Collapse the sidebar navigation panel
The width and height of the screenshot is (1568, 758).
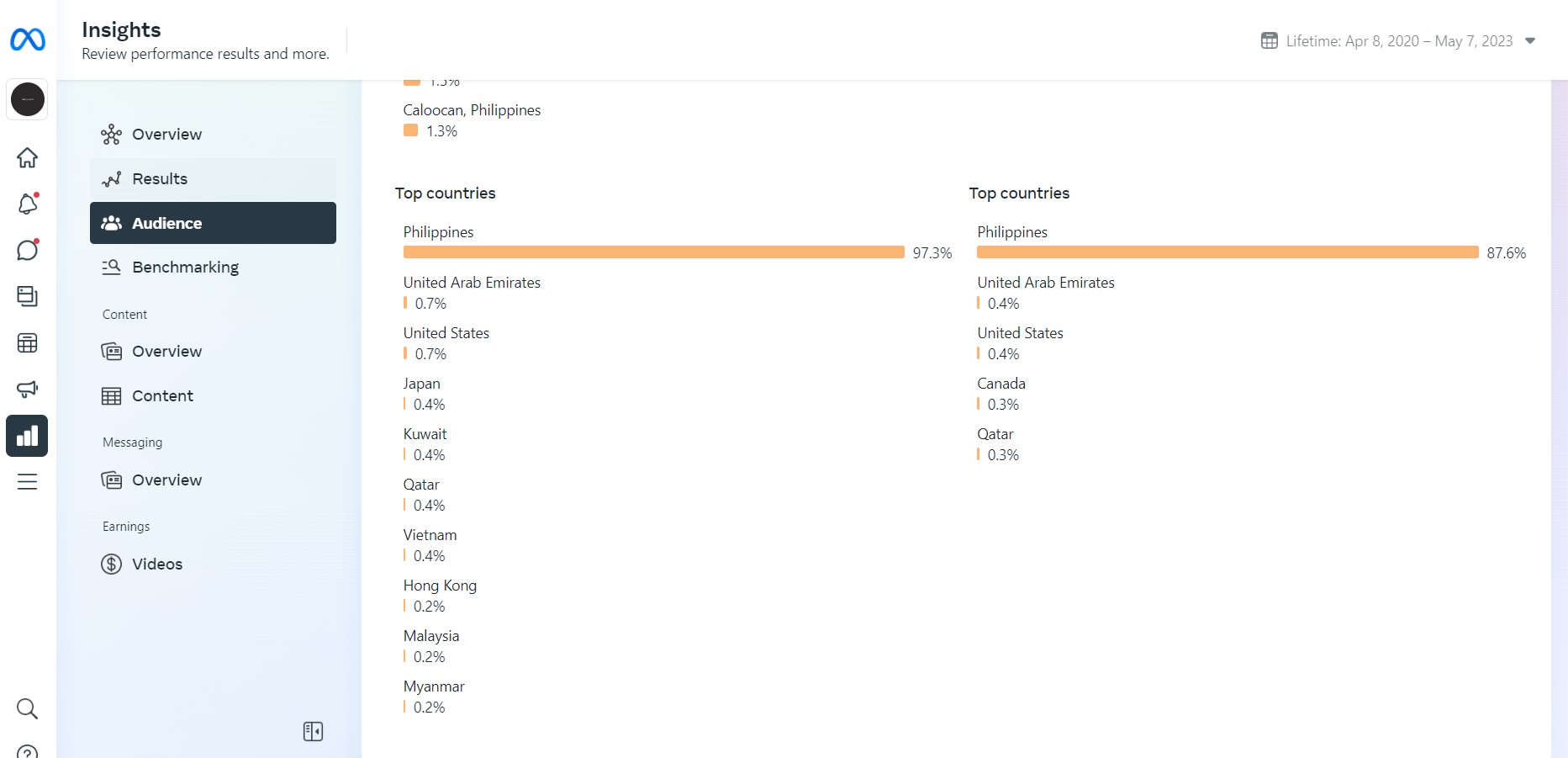[x=313, y=732]
